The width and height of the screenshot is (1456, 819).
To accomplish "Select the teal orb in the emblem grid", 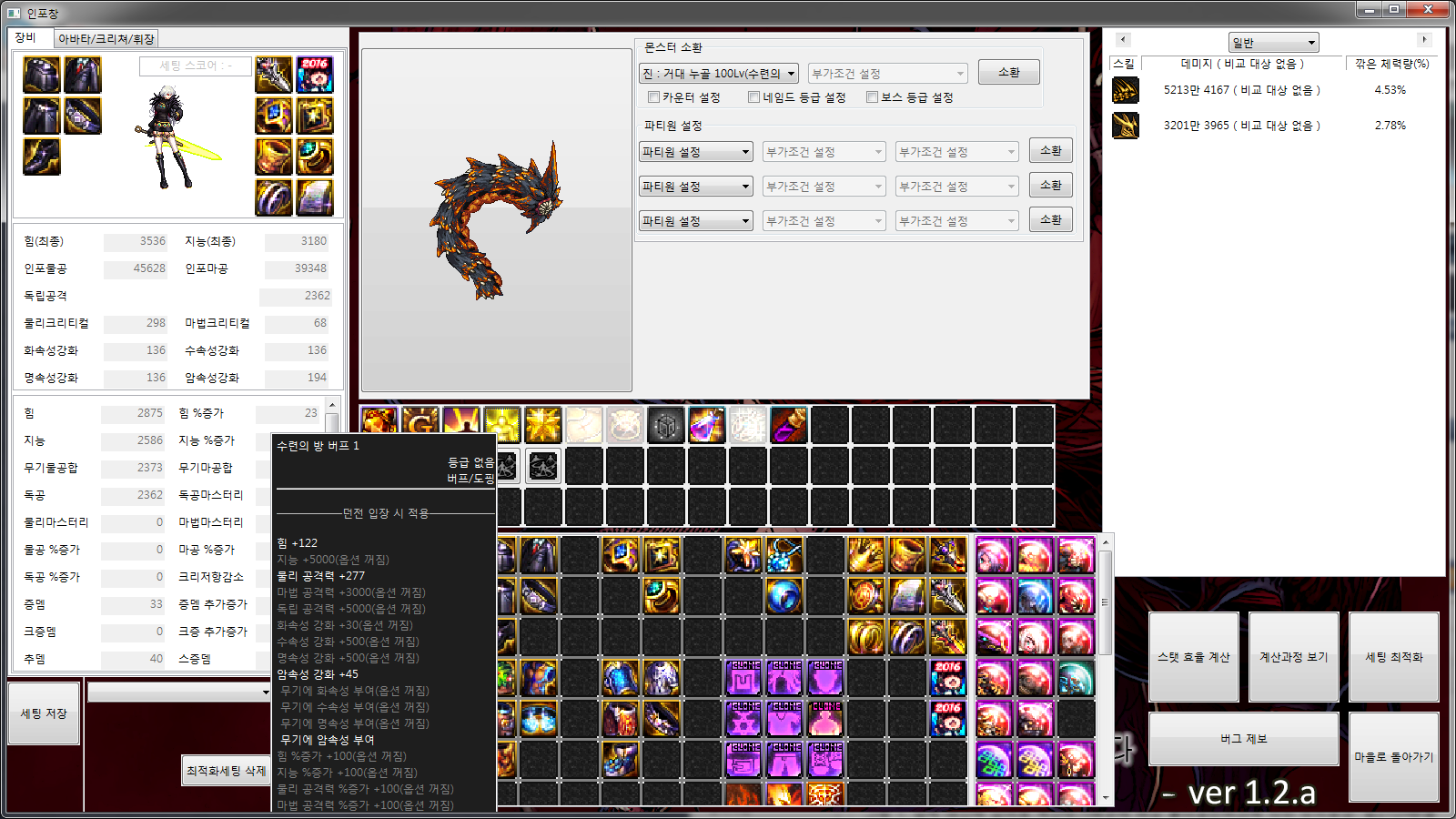I will pyautogui.click(x=1076, y=678).
